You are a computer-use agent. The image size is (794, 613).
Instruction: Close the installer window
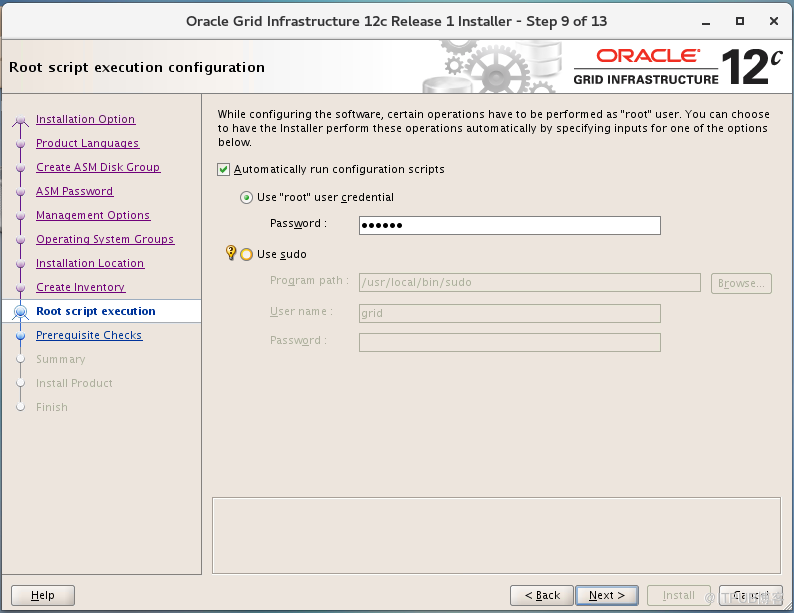click(x=774, y=21)
